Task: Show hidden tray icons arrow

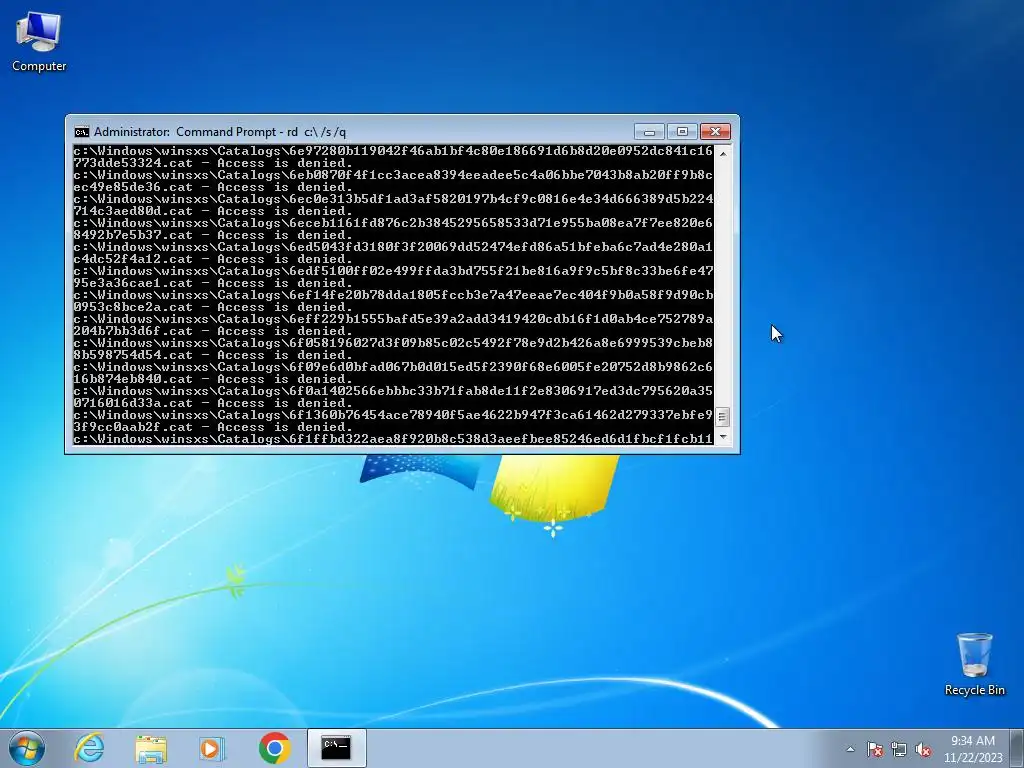Action: pos(850,749)
